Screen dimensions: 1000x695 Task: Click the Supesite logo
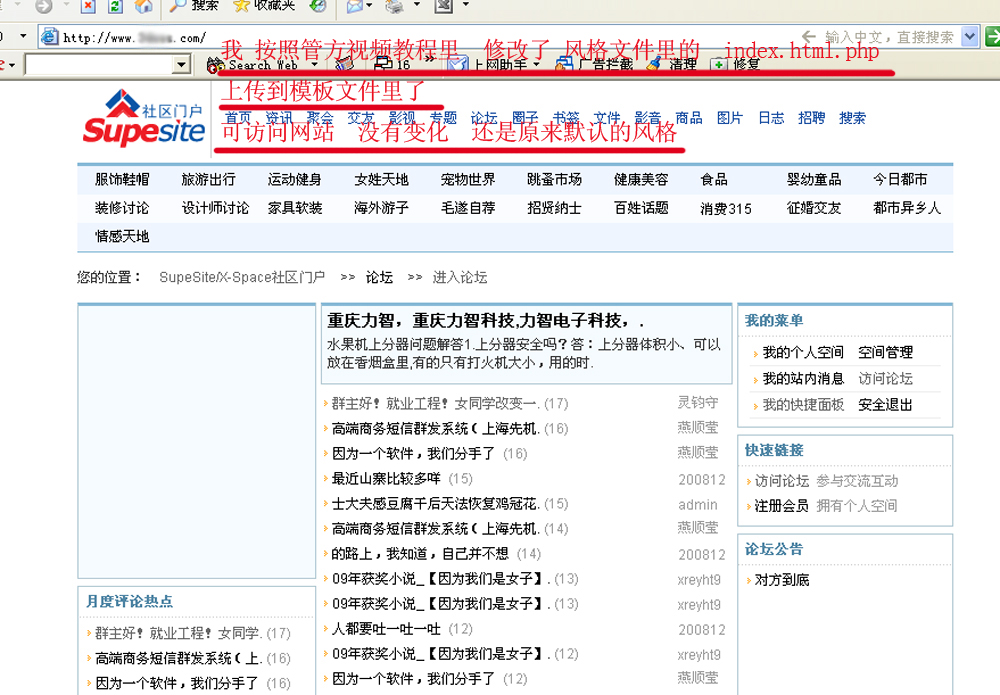click(143, 117)
